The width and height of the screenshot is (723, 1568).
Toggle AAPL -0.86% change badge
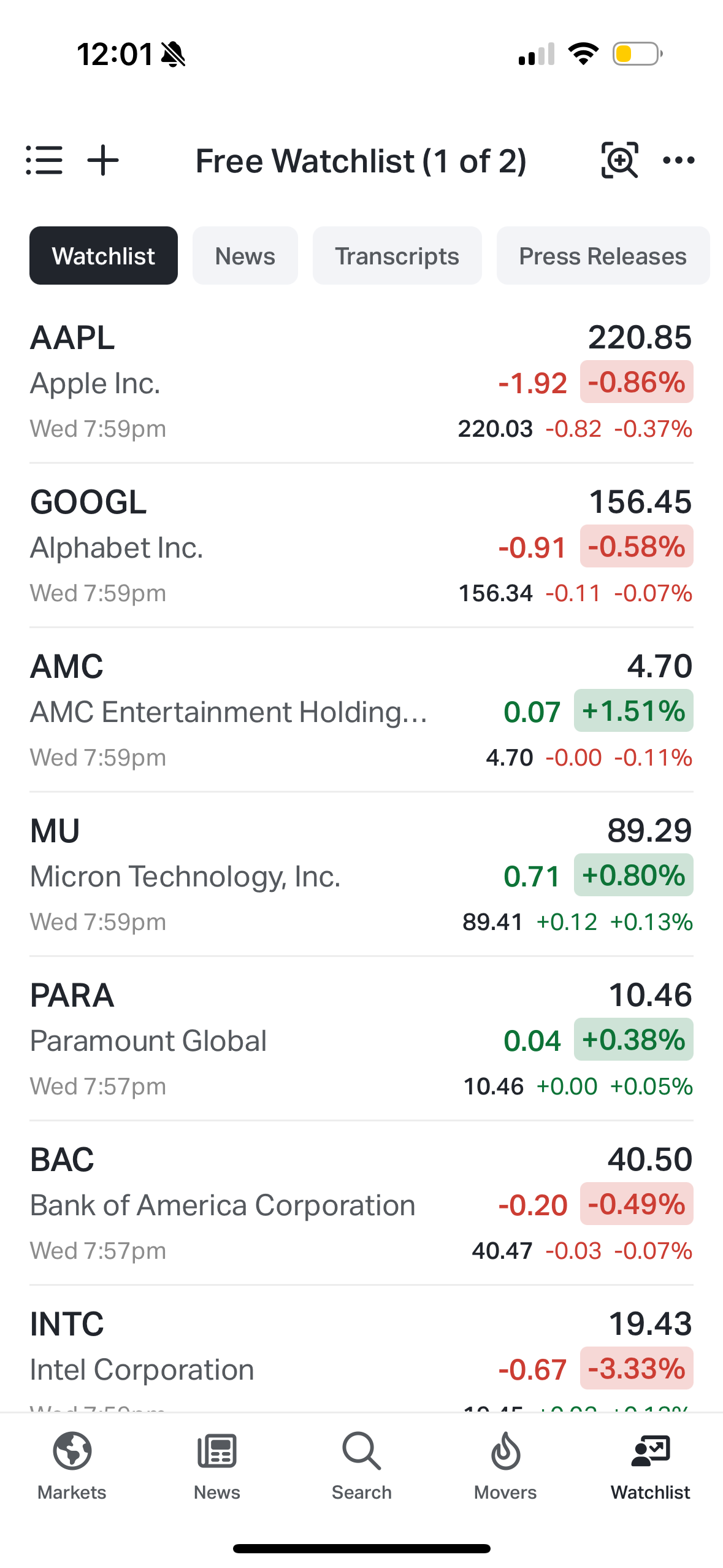637,382
